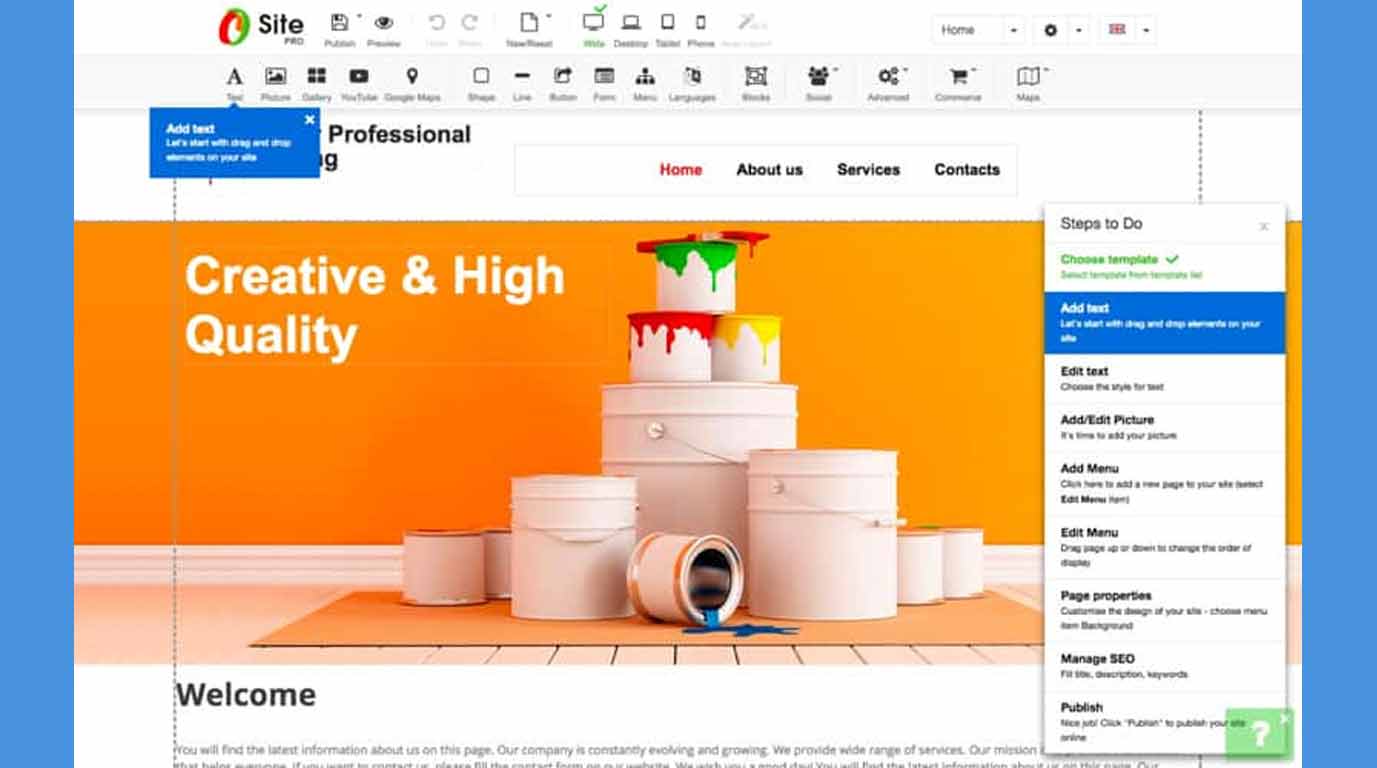
Task: Select the Text element tool
Action: [234, 83]
